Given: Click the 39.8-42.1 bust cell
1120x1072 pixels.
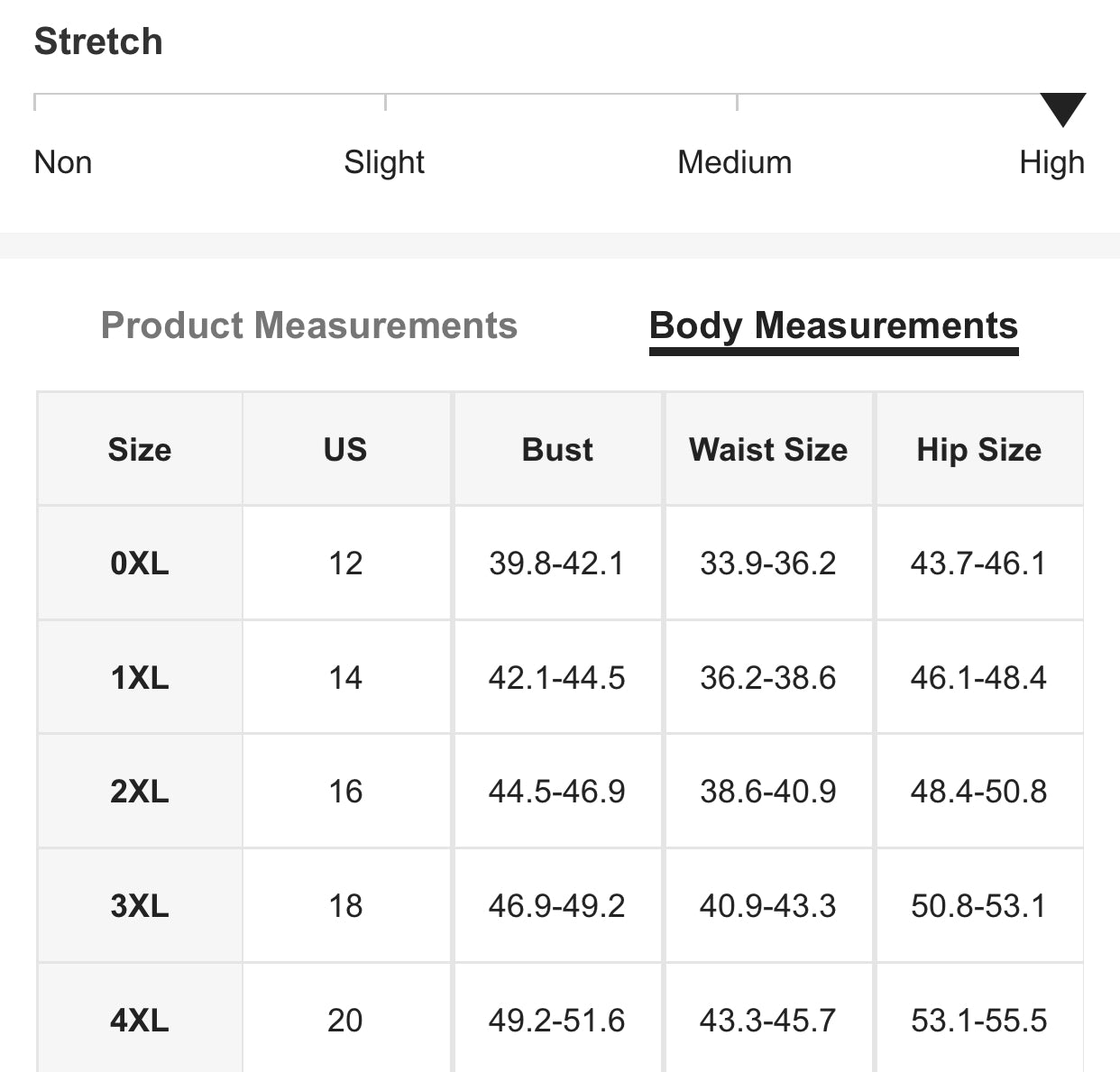Looking at the screenshot, I should point(556,563).
